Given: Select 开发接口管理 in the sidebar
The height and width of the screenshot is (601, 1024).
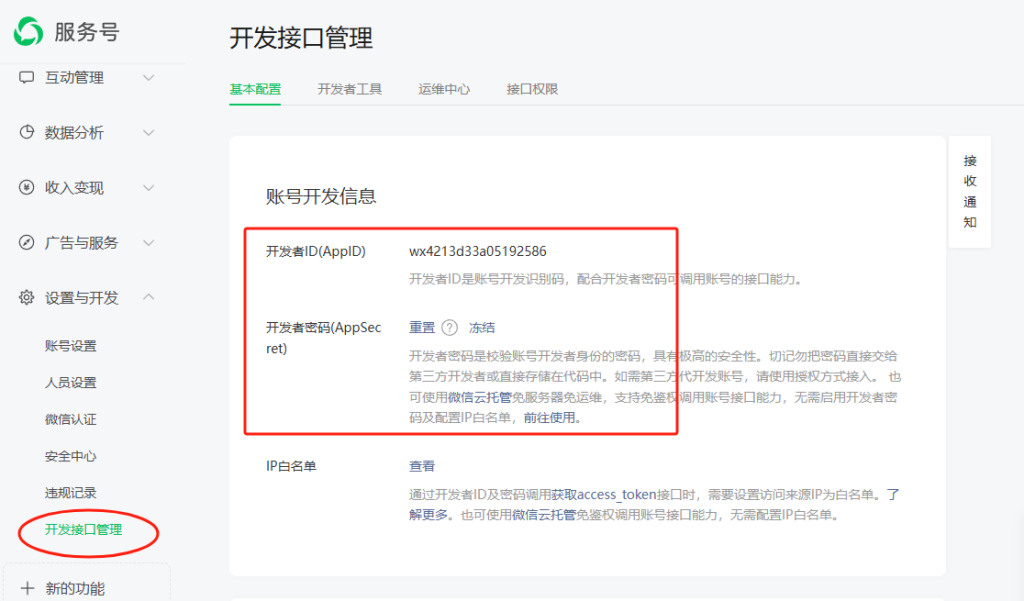Looking at the screenshot, I should tap(84, 529).
